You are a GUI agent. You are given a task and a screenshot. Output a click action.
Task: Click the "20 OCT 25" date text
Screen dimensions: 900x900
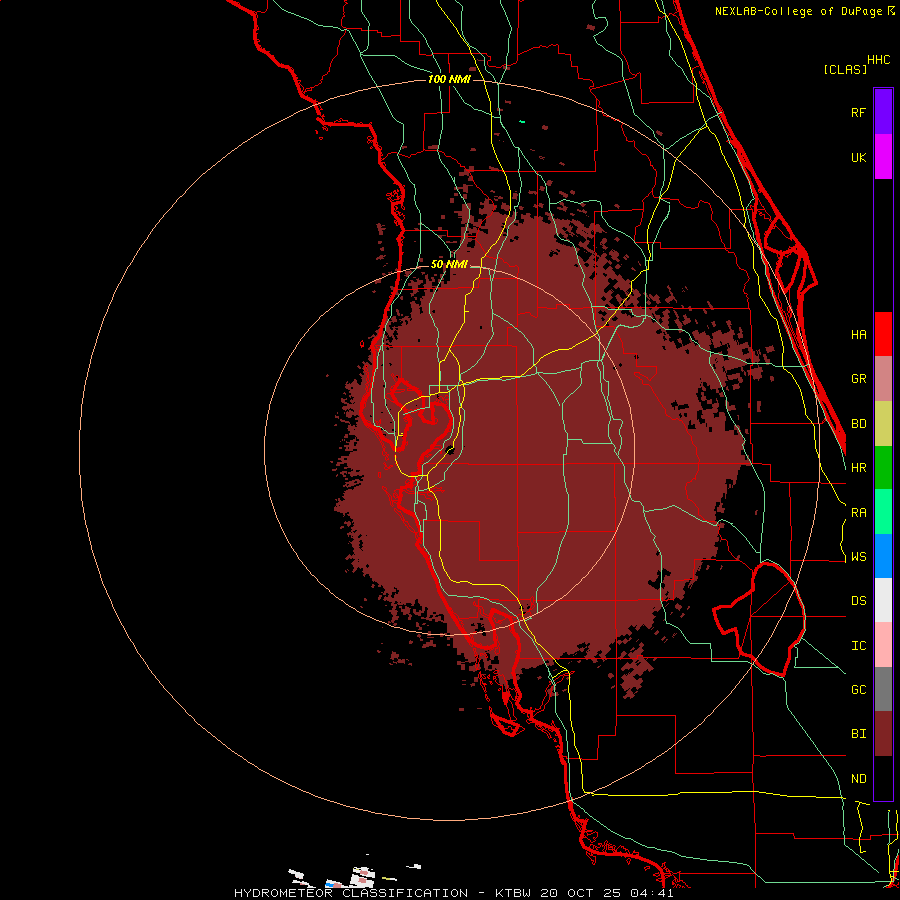pos(584,893)
